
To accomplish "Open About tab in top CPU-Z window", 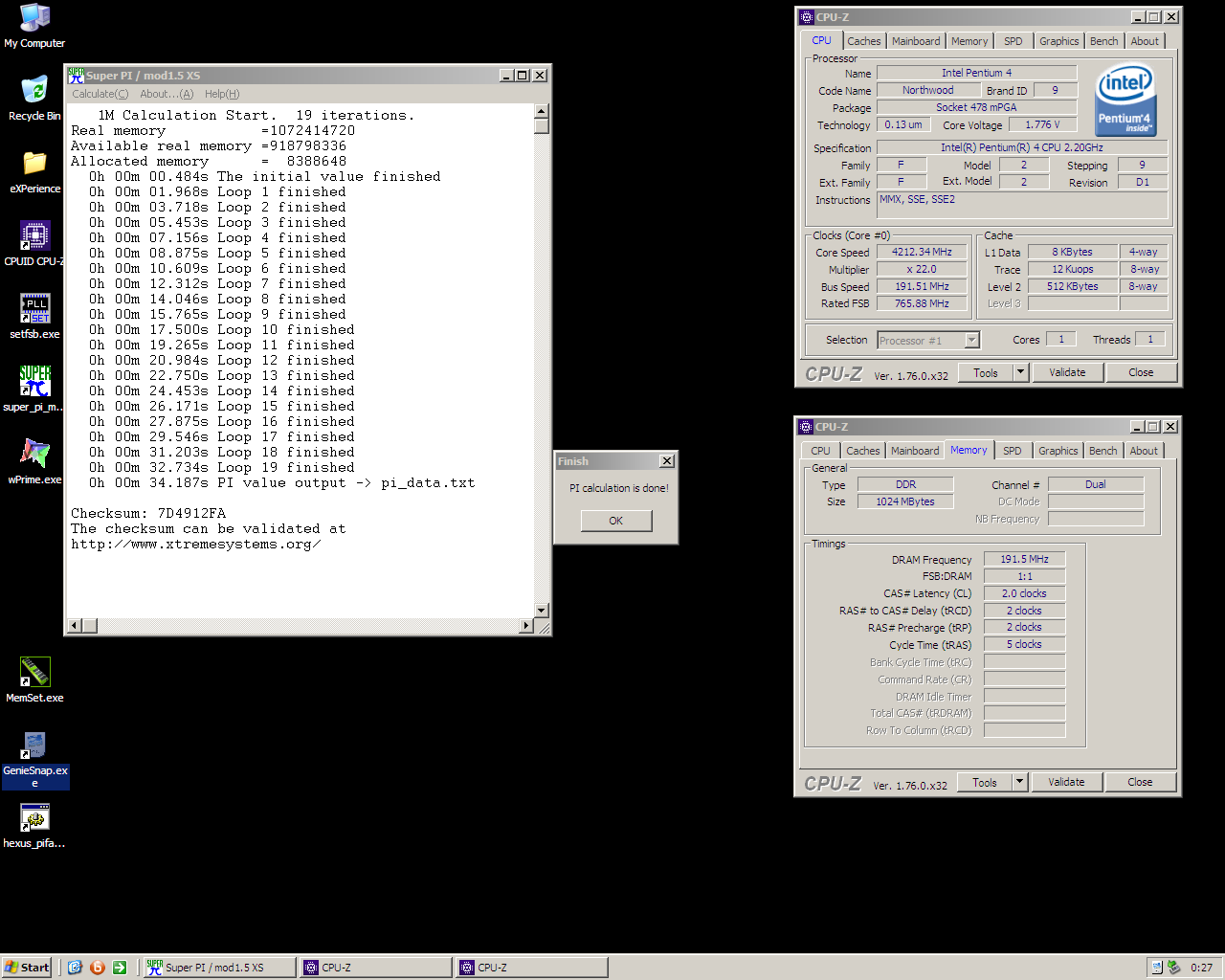I will click(1145, 41).
